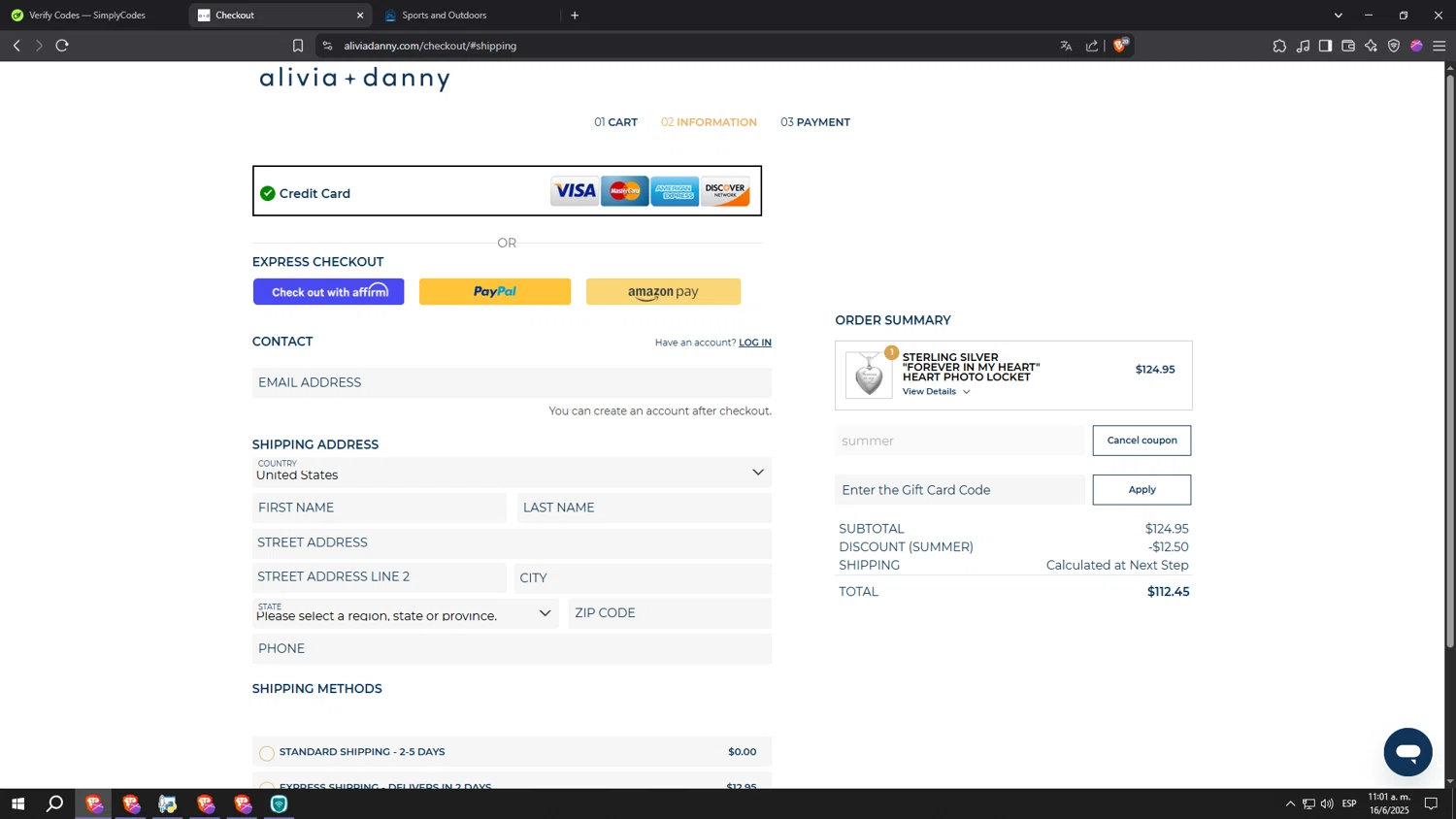Viewport: 1456px width, 819px height.
Task: Reload the checkout page
Action: (x=62, y=46)
